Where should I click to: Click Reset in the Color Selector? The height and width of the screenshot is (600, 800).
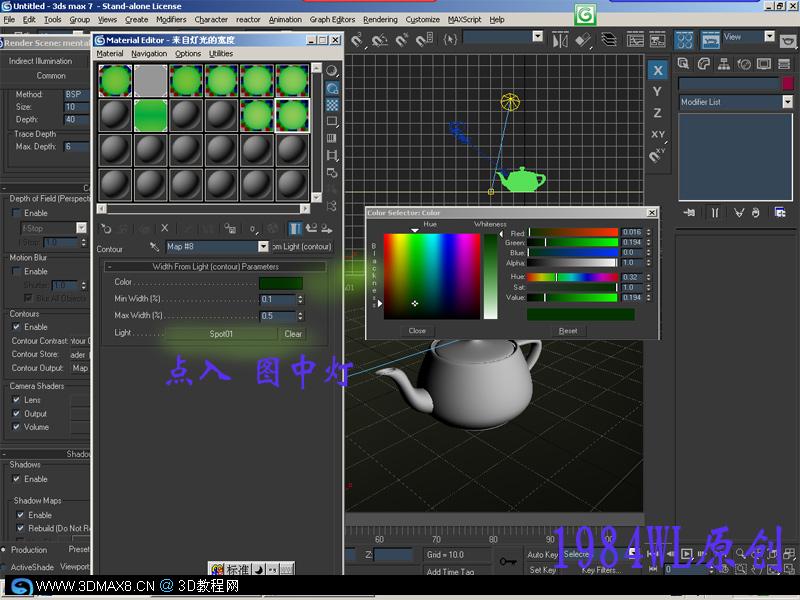(x=568, y=331)
